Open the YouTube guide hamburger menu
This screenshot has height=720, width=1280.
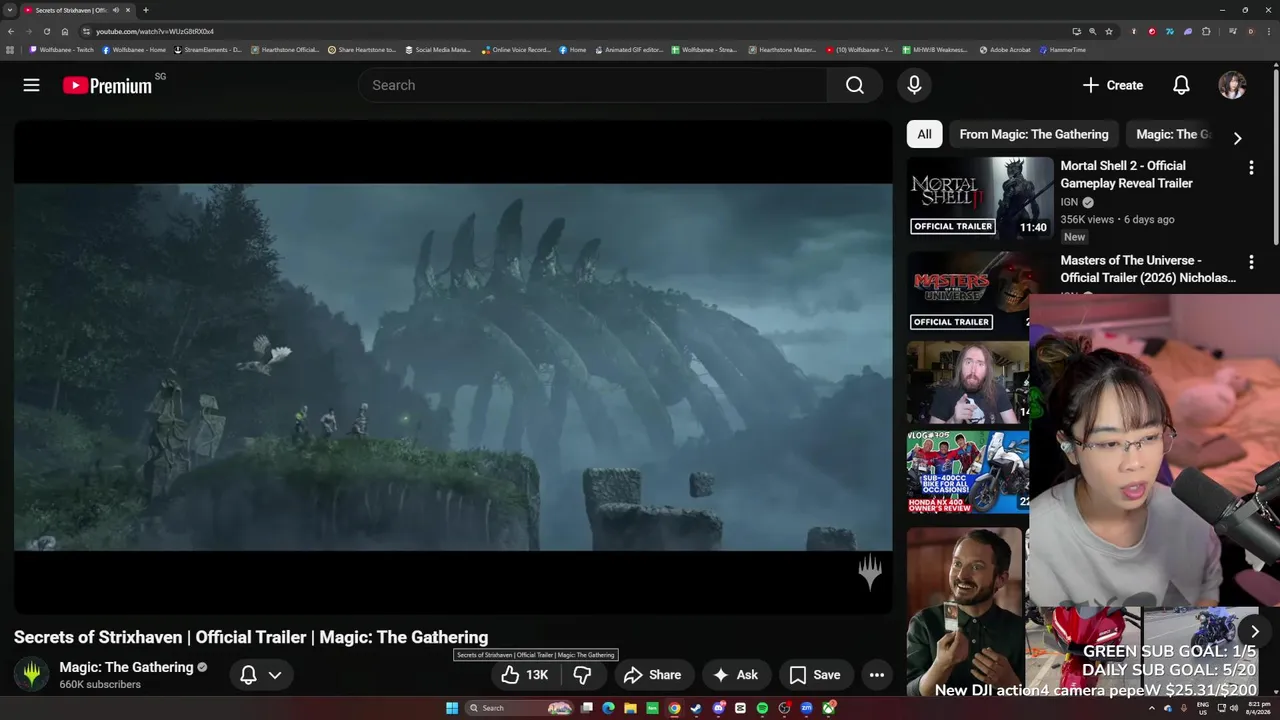pyautogui.click(x=31, y=85)
